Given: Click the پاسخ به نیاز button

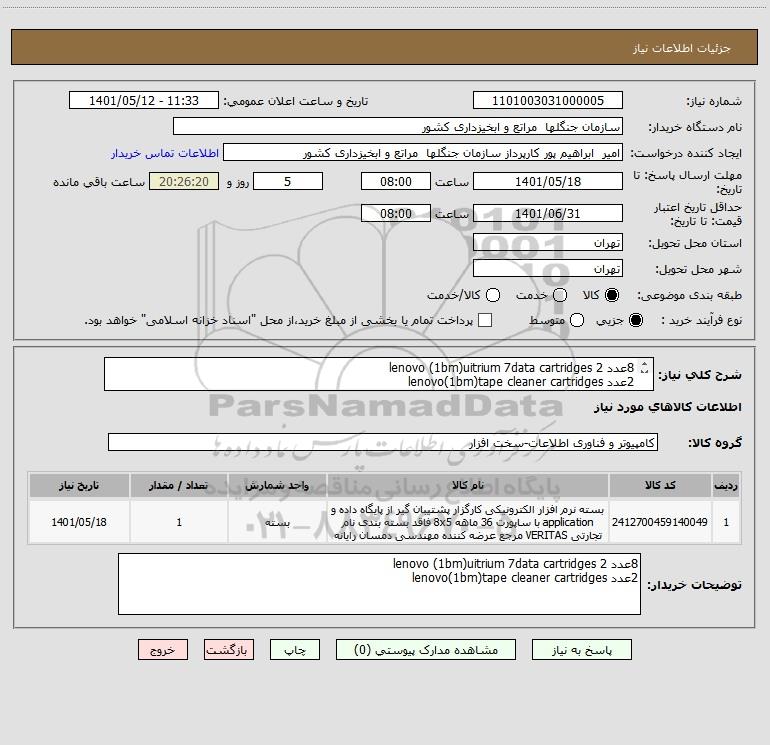Looking at the screenshot, I should coord(581,650).
